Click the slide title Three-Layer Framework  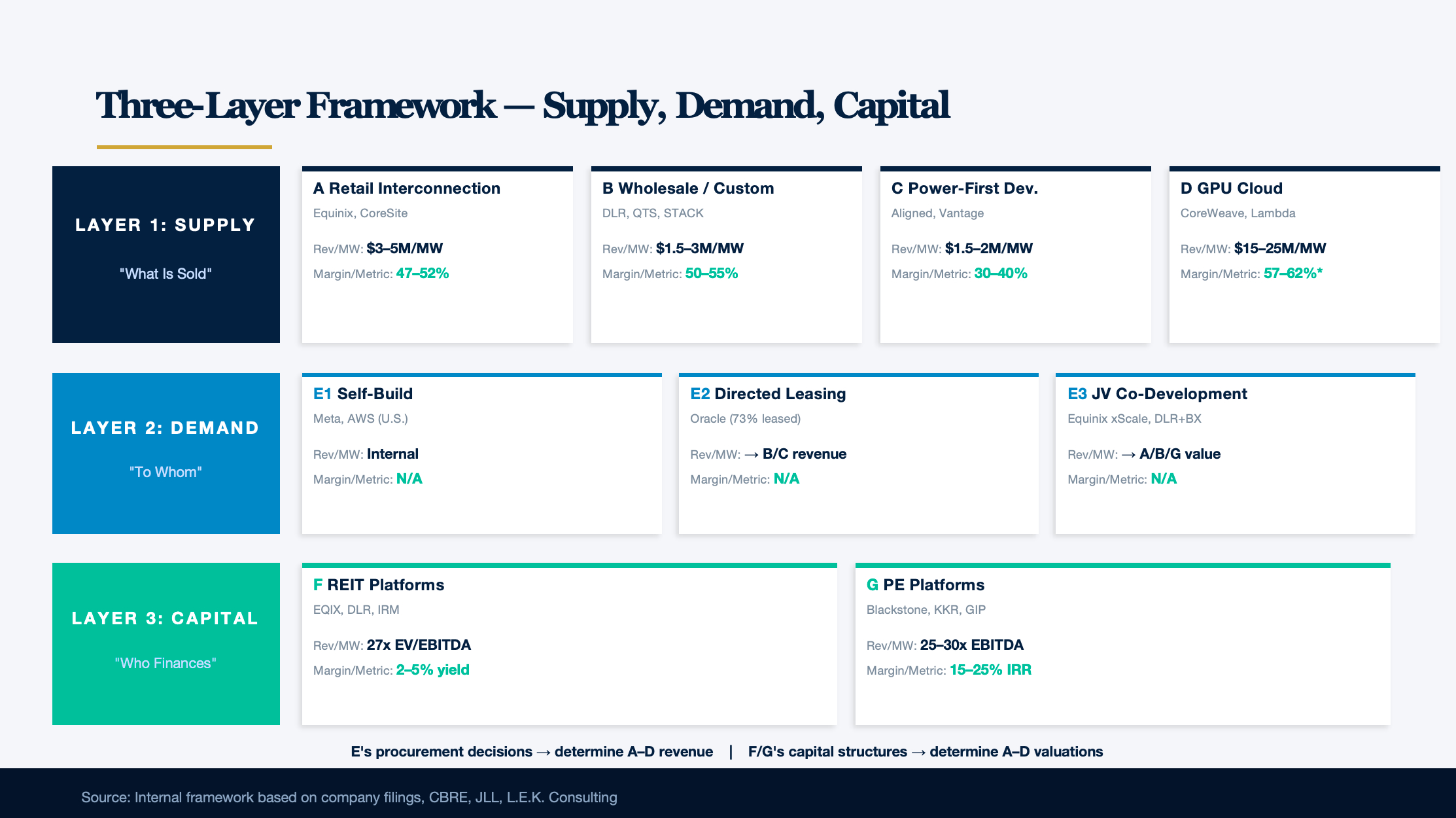[x=523, y=105]
